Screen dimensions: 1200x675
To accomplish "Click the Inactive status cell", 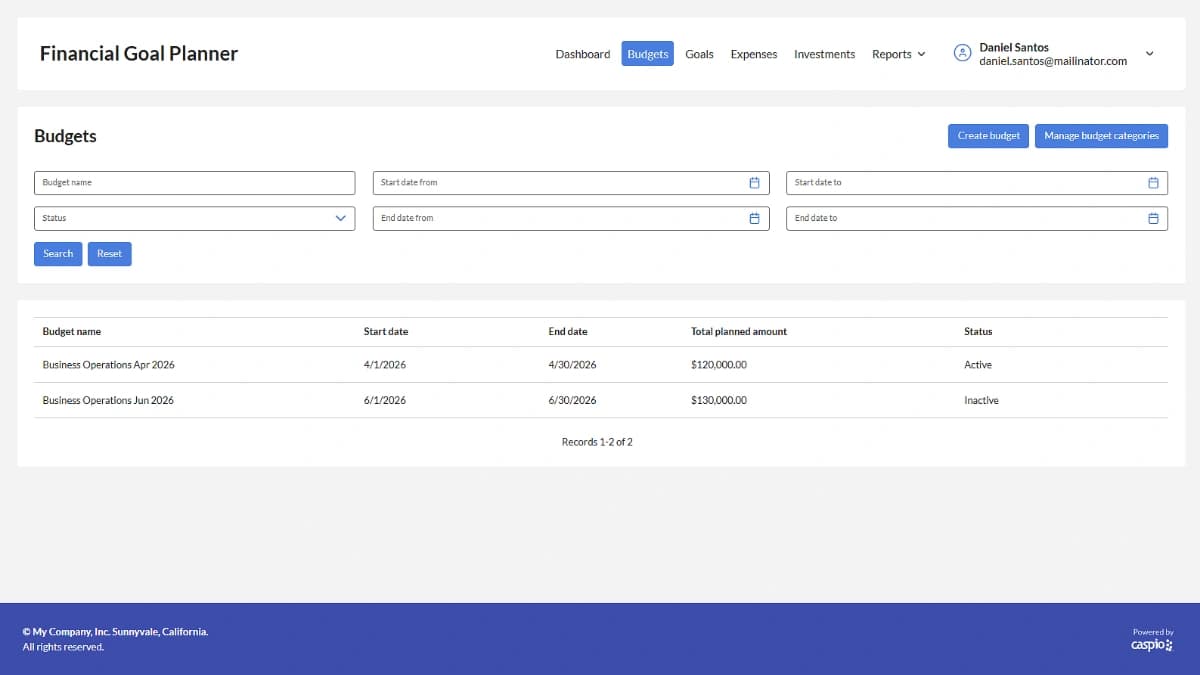I will click(981, 400).
